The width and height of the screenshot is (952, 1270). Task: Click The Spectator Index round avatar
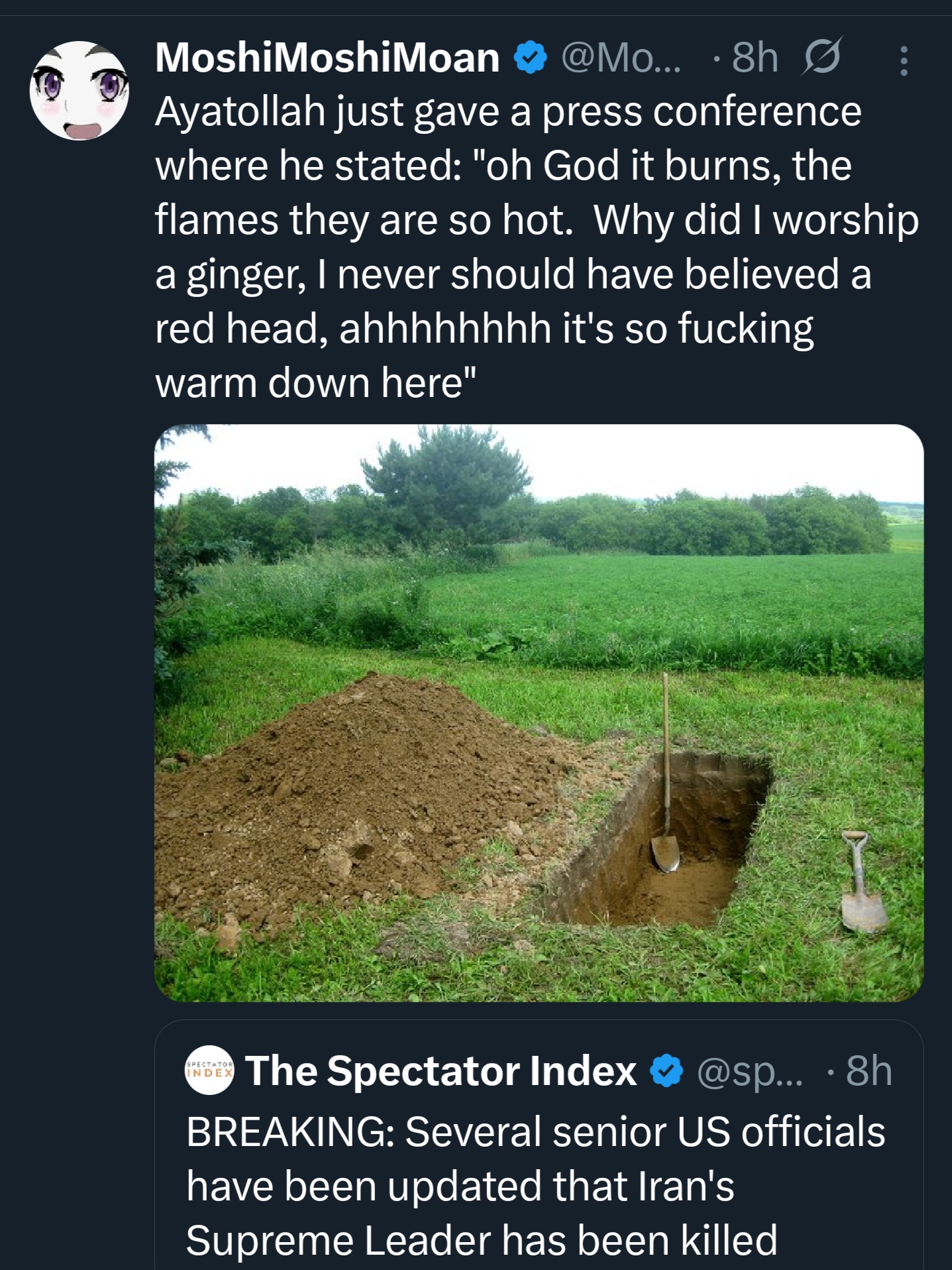pos(209,1070)
